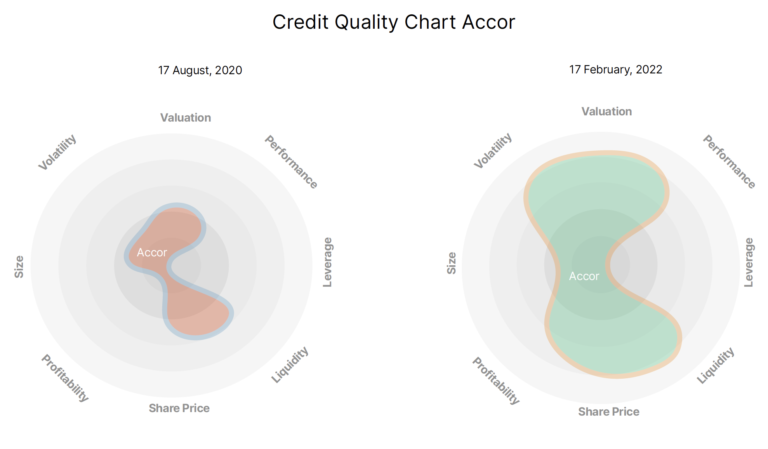Viewport: 768px width, 449px height.
Task: Select the 17 February, 2022 date heading
Action: (x=616, y=70)
